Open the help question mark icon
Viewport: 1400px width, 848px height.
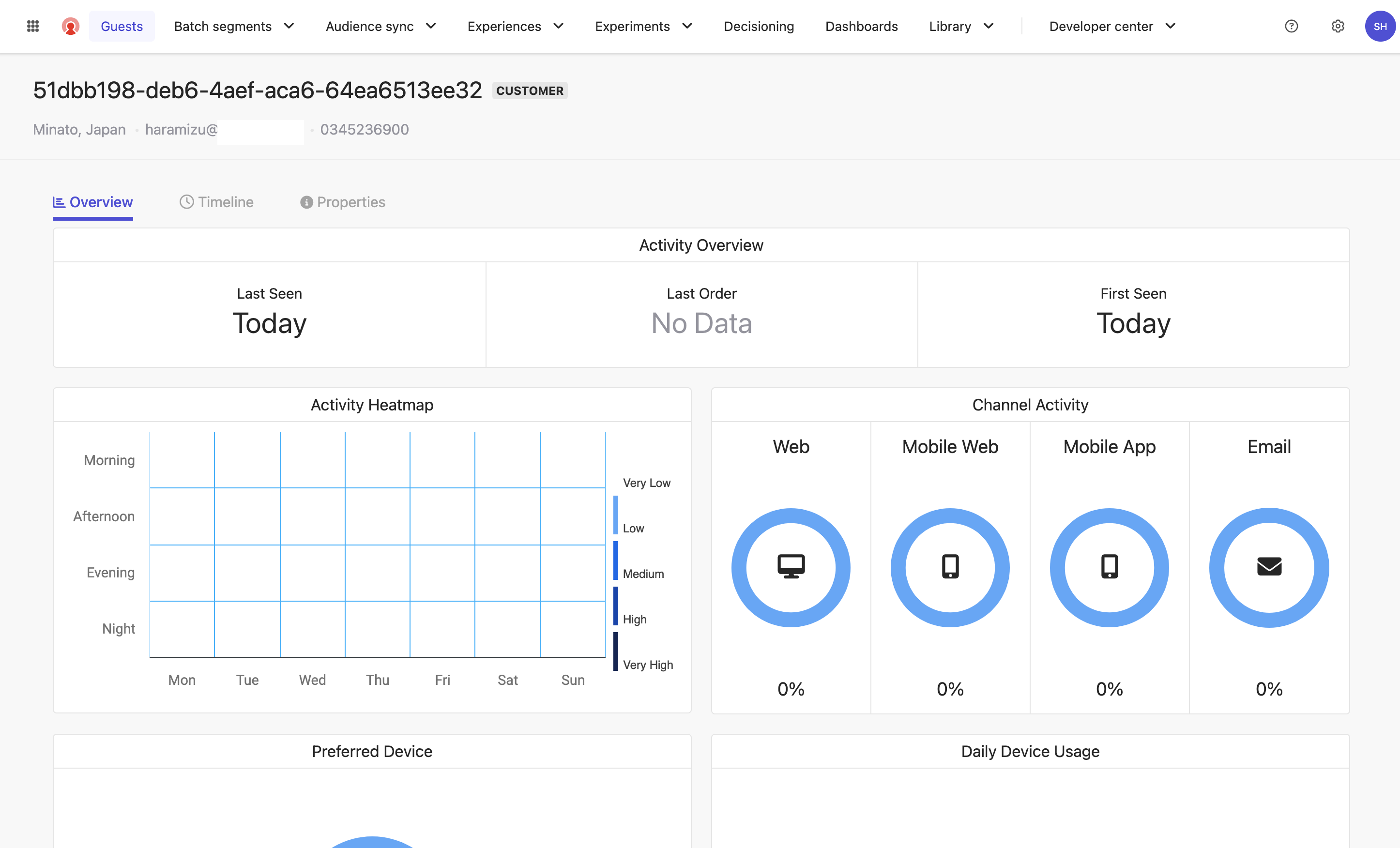(1291, 26)
